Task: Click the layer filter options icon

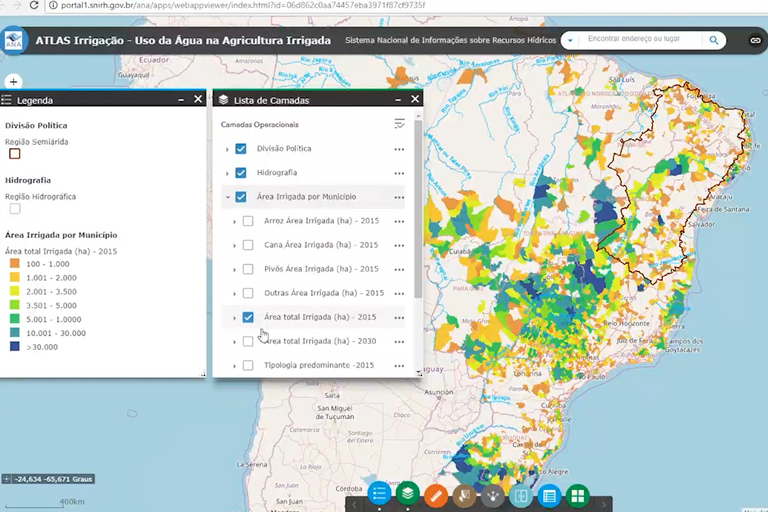Action: click(400, 124)
